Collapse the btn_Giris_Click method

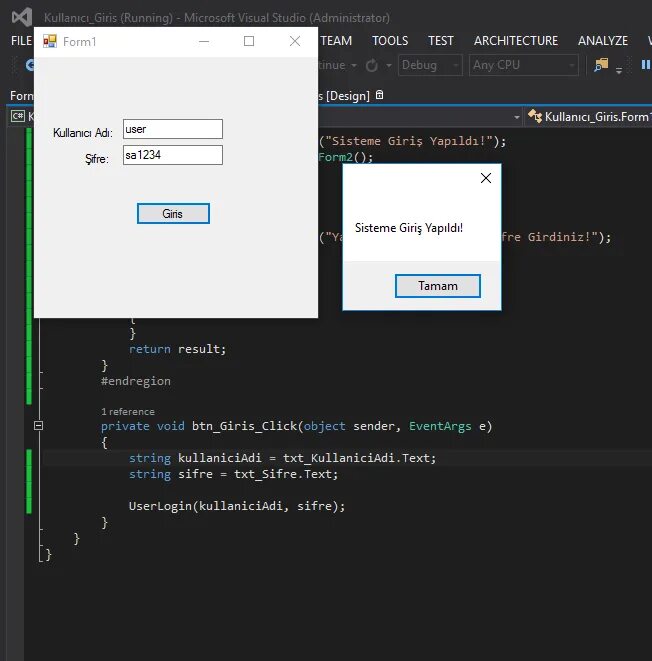pyautogui.click(x=38, y=425)
